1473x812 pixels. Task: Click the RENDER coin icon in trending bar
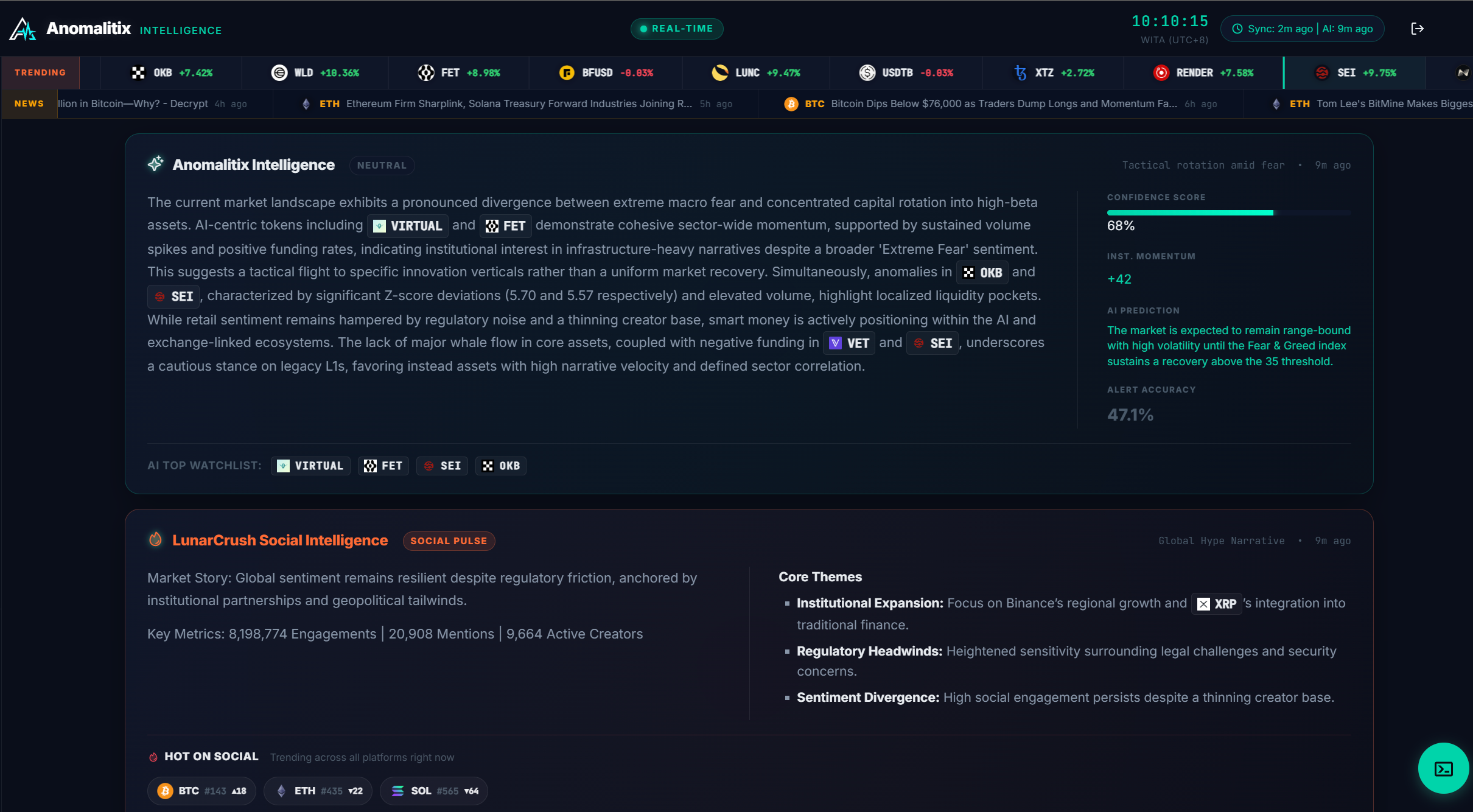tap(1161, 73)
